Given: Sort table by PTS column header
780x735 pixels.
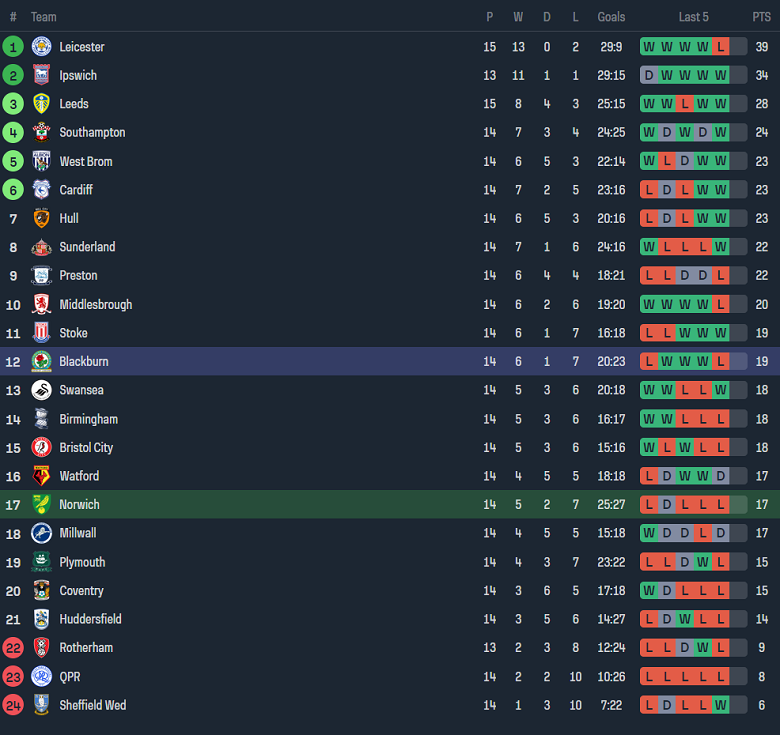Looking at the screenshot, I should point(761,17).
